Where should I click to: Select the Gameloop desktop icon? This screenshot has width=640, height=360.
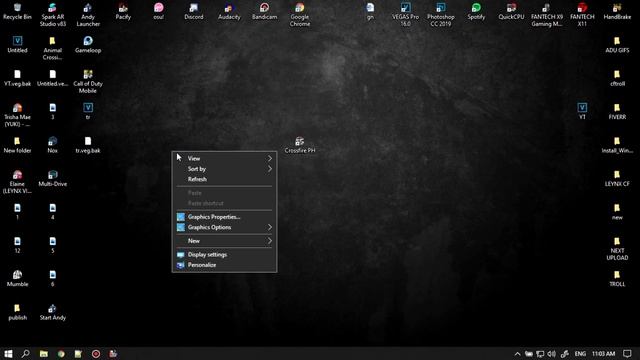(x=88, y=44)
